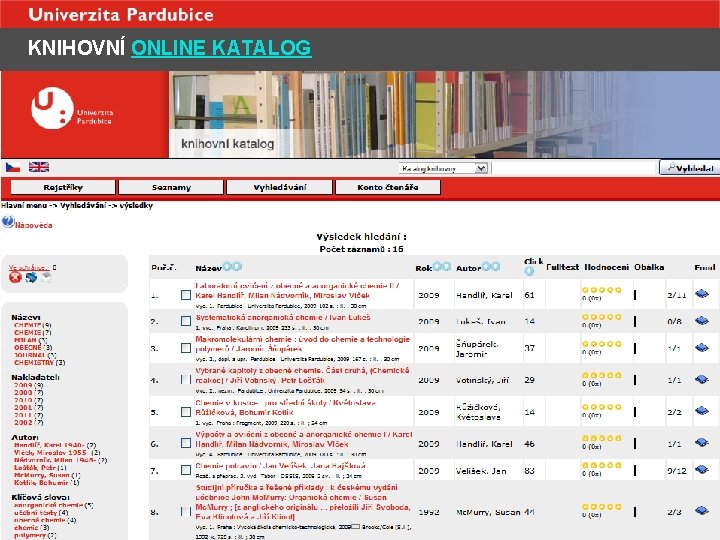This screenshot has width=720, height=540.
Task: Click the white clipboard icon under Ve schránce
Action: pyautogui.click(x=46, y=277)
